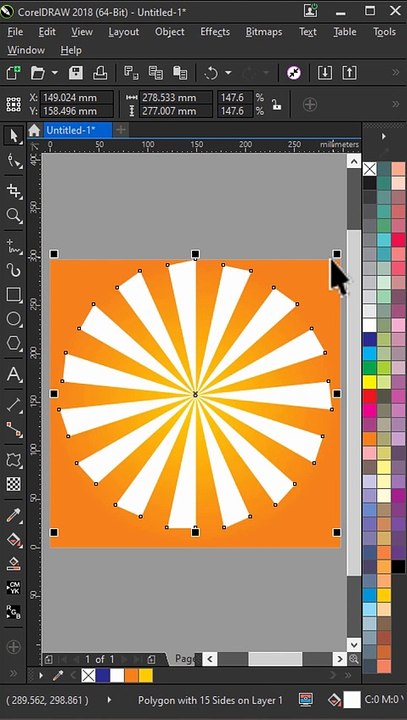Open the Undo history dropdown arrow
The width and height of the screenshot is (407, 720).
[x=228, y=73]
